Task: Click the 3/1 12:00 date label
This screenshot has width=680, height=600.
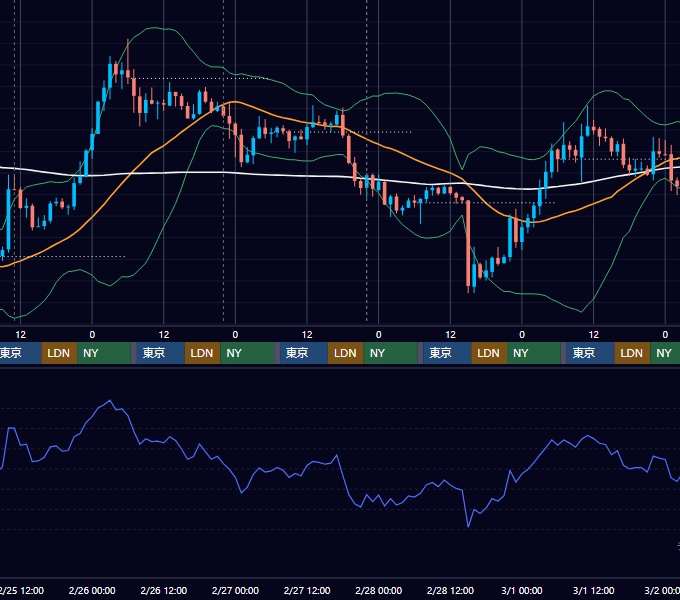Action: (x=593, y=590)
